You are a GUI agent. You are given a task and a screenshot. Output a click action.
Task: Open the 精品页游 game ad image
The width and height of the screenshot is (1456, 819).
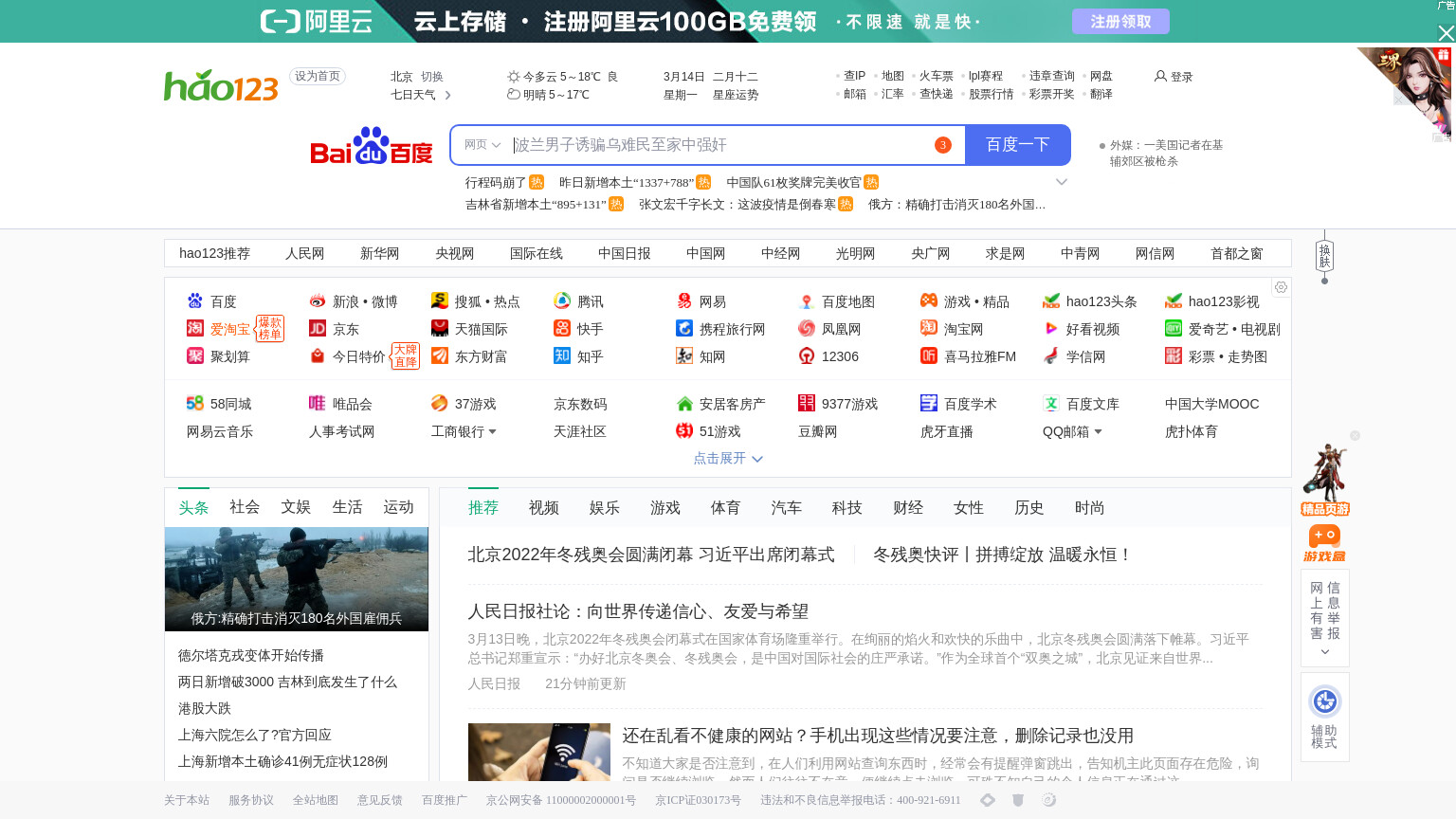point(1324,479)
